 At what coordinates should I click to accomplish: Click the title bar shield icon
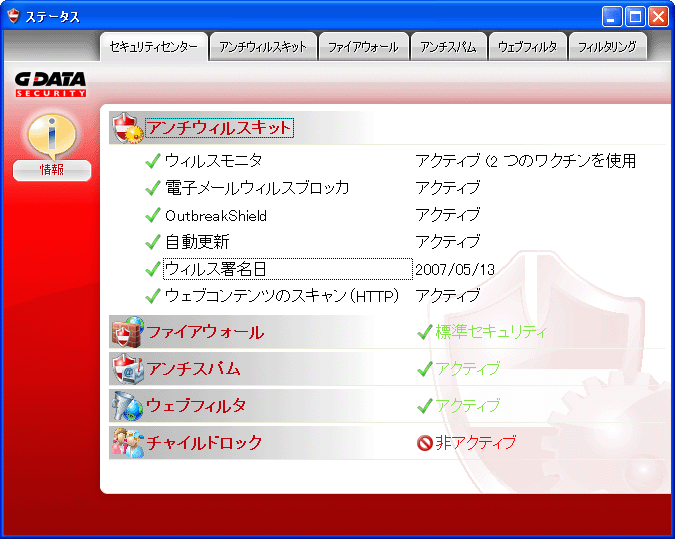14,16
